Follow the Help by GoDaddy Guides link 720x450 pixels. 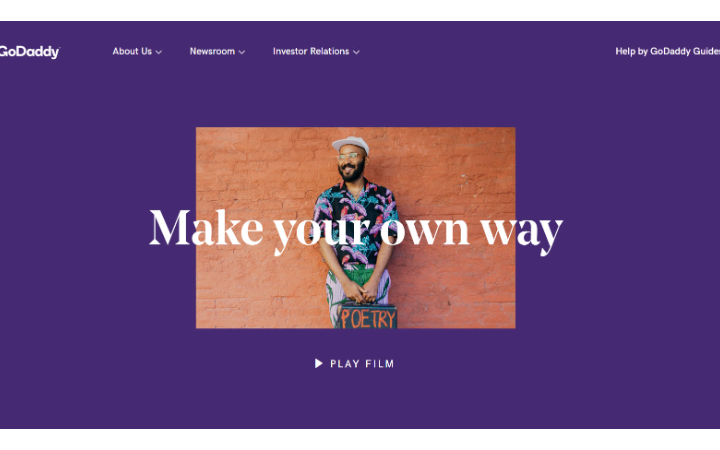click(x=668, y=51)
